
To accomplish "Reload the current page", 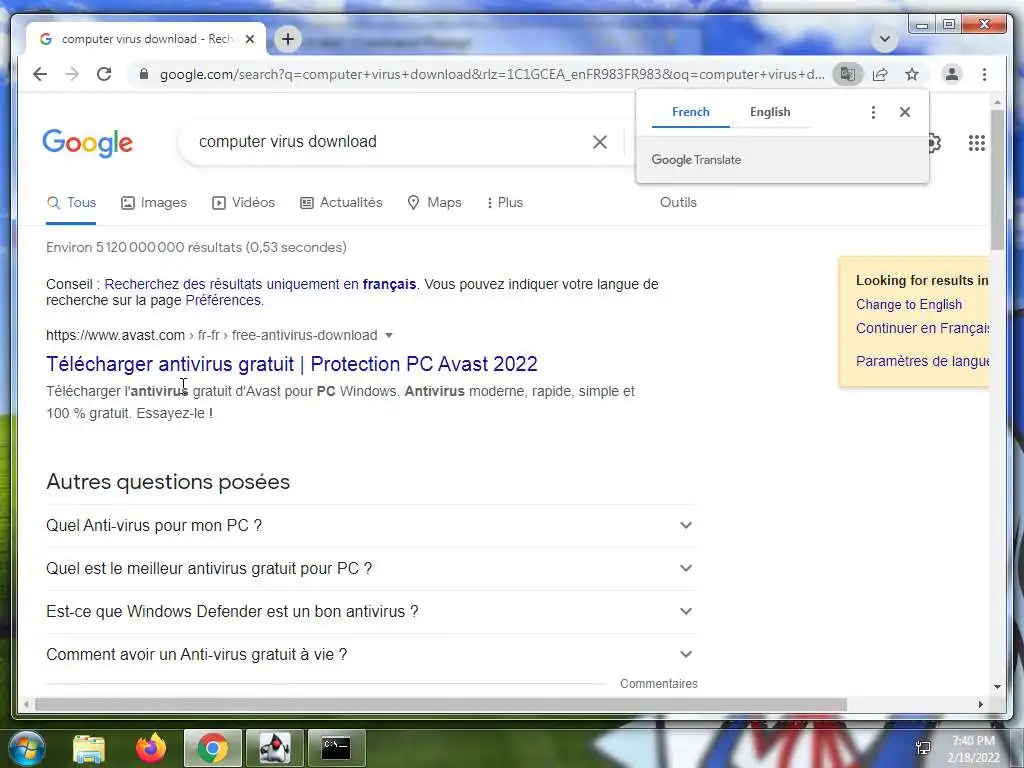I will pos(104,74).
